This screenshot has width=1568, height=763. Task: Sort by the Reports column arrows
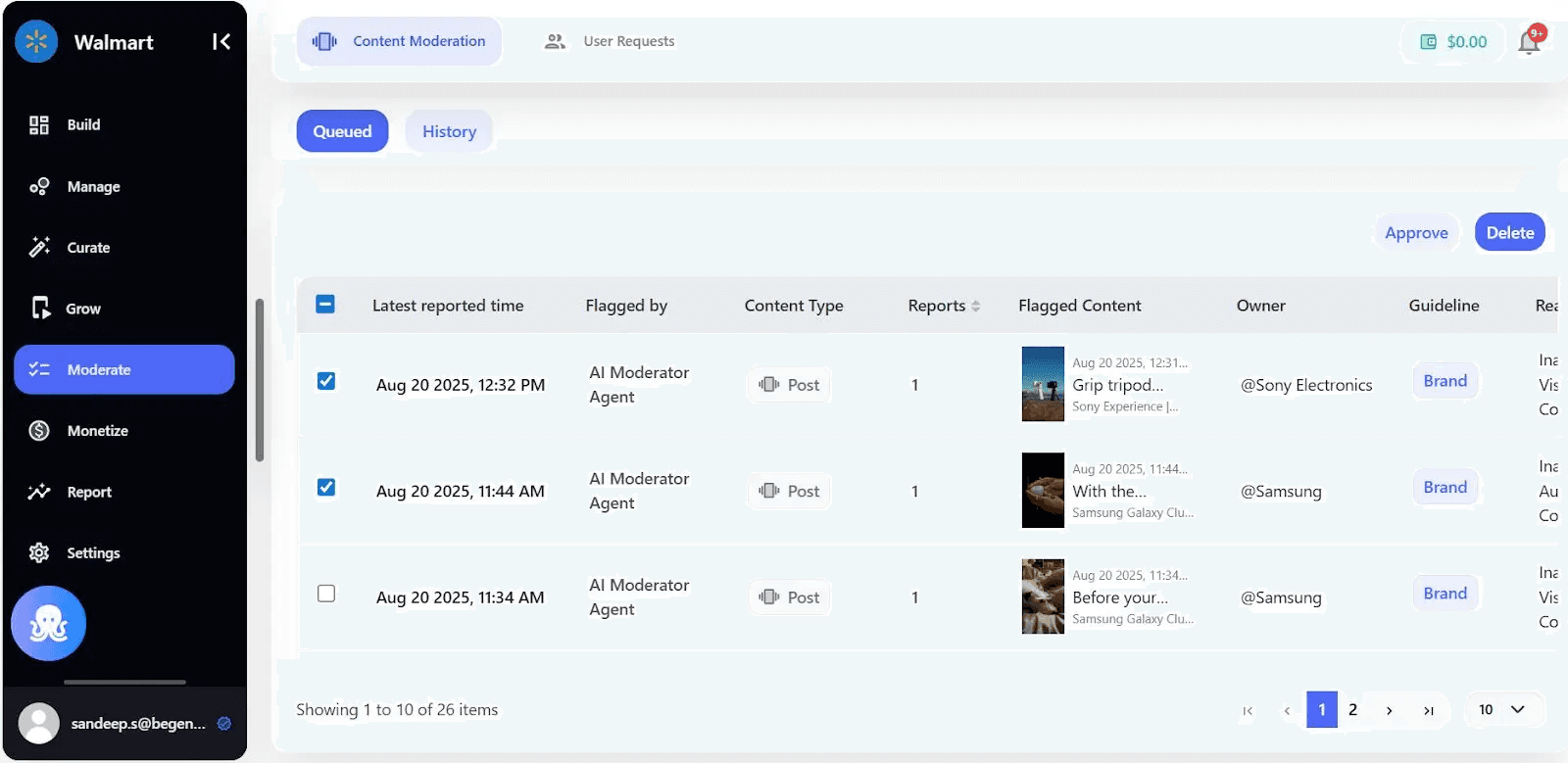pos(975,307)
